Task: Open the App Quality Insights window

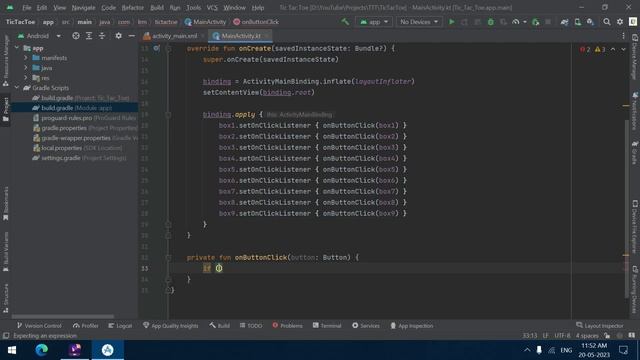Action: (x=171, y=326)
